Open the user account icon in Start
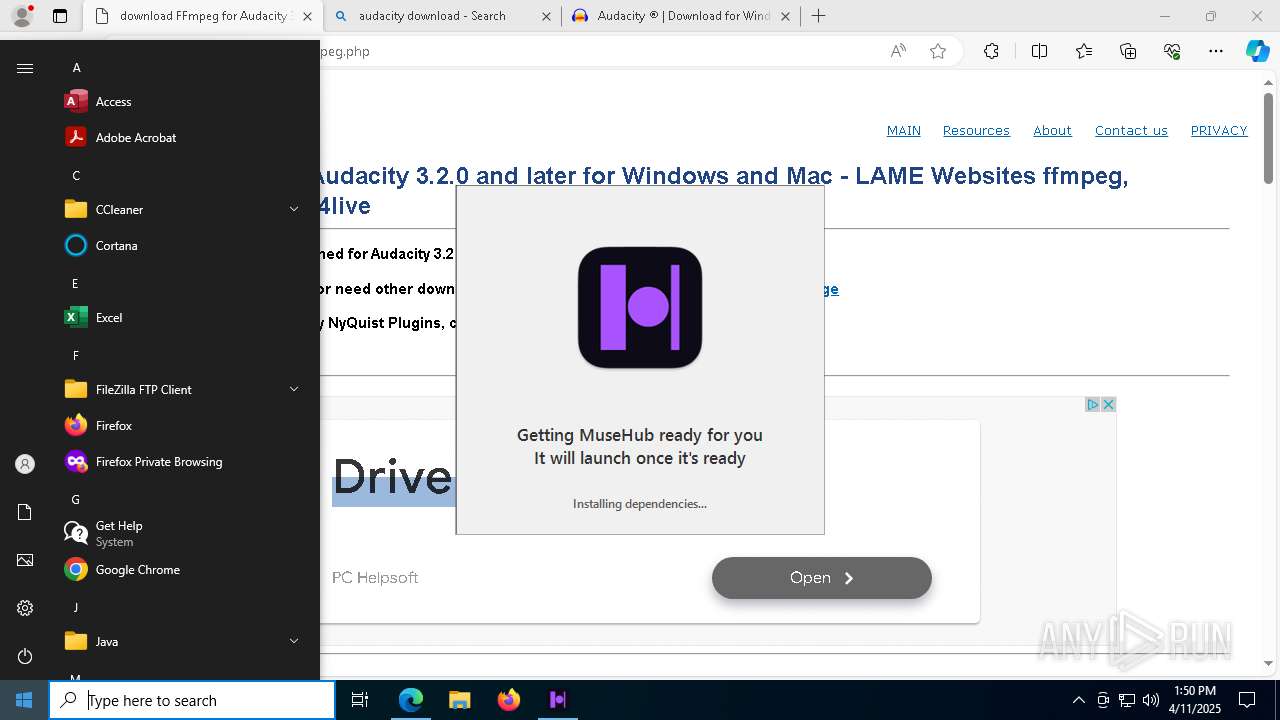Image resolution: width=1280 pixels, height=720 pixels. 25,464
